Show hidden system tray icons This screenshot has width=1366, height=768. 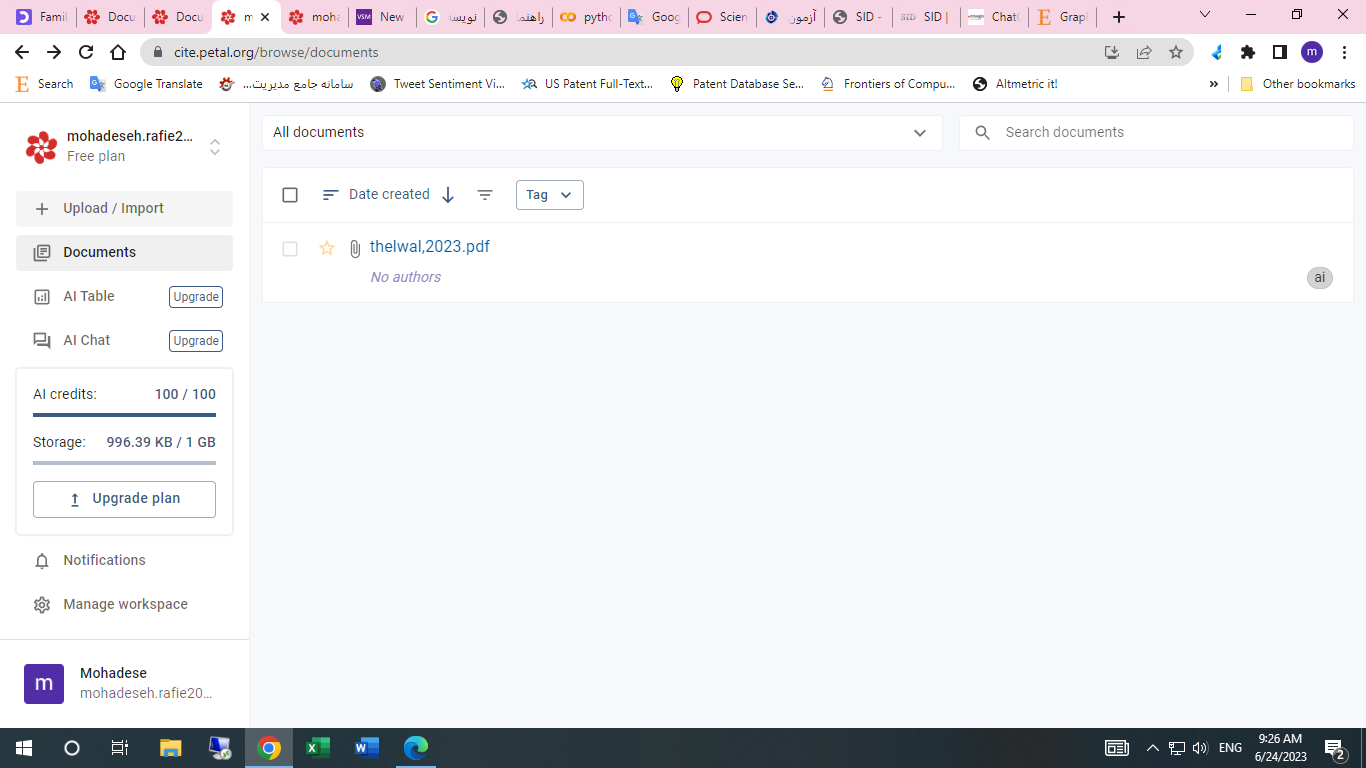(x=1152, y=748)
